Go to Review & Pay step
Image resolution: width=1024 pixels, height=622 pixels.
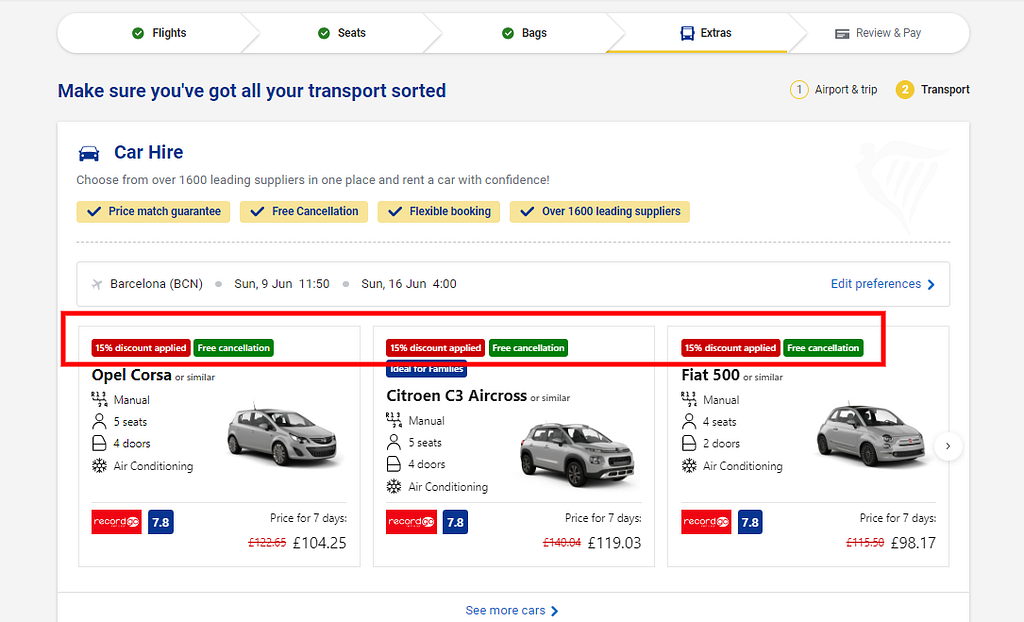(878, 33)
